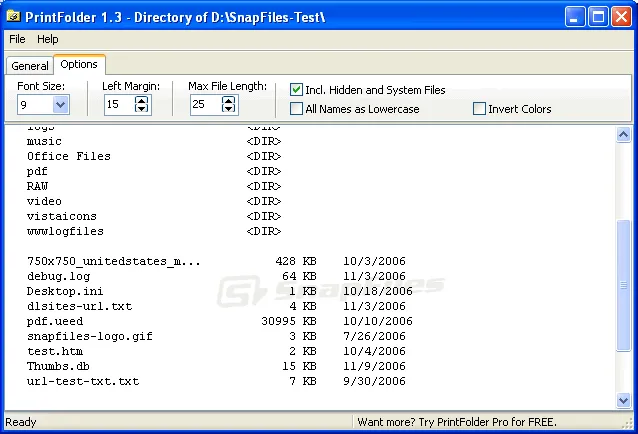638x434 pixels.
Task: Minimize the PrintFolder window
Action: pyautogui.click(x=575, y=17)
